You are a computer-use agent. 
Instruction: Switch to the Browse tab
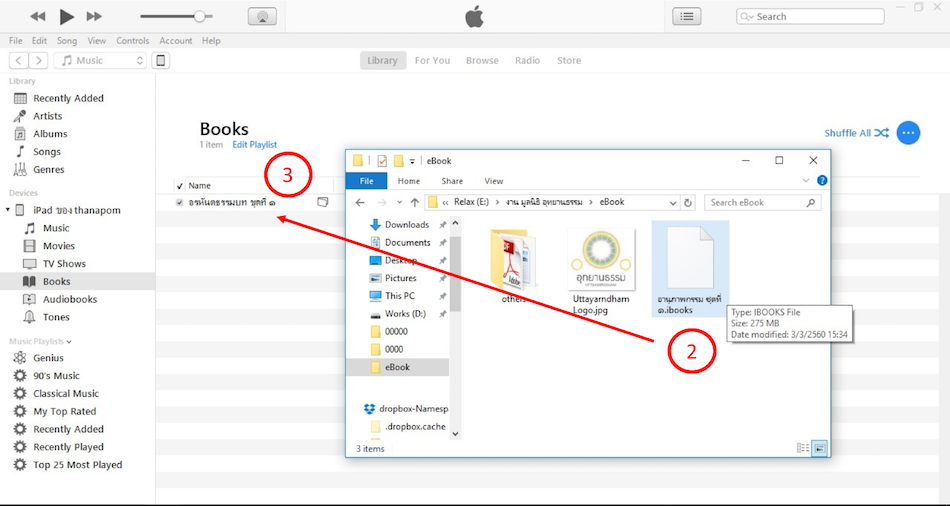[x=482, y=61]
